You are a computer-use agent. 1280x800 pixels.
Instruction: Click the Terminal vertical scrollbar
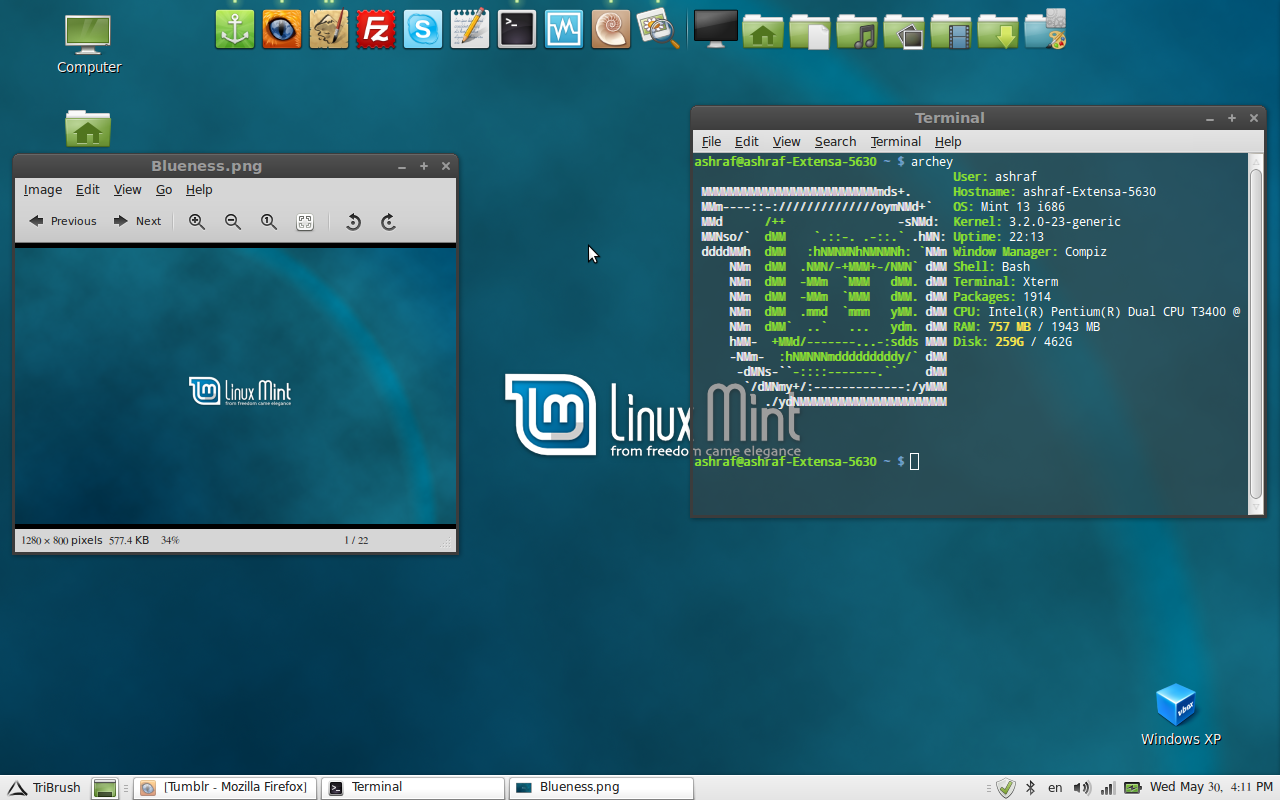coord(1256,334)
